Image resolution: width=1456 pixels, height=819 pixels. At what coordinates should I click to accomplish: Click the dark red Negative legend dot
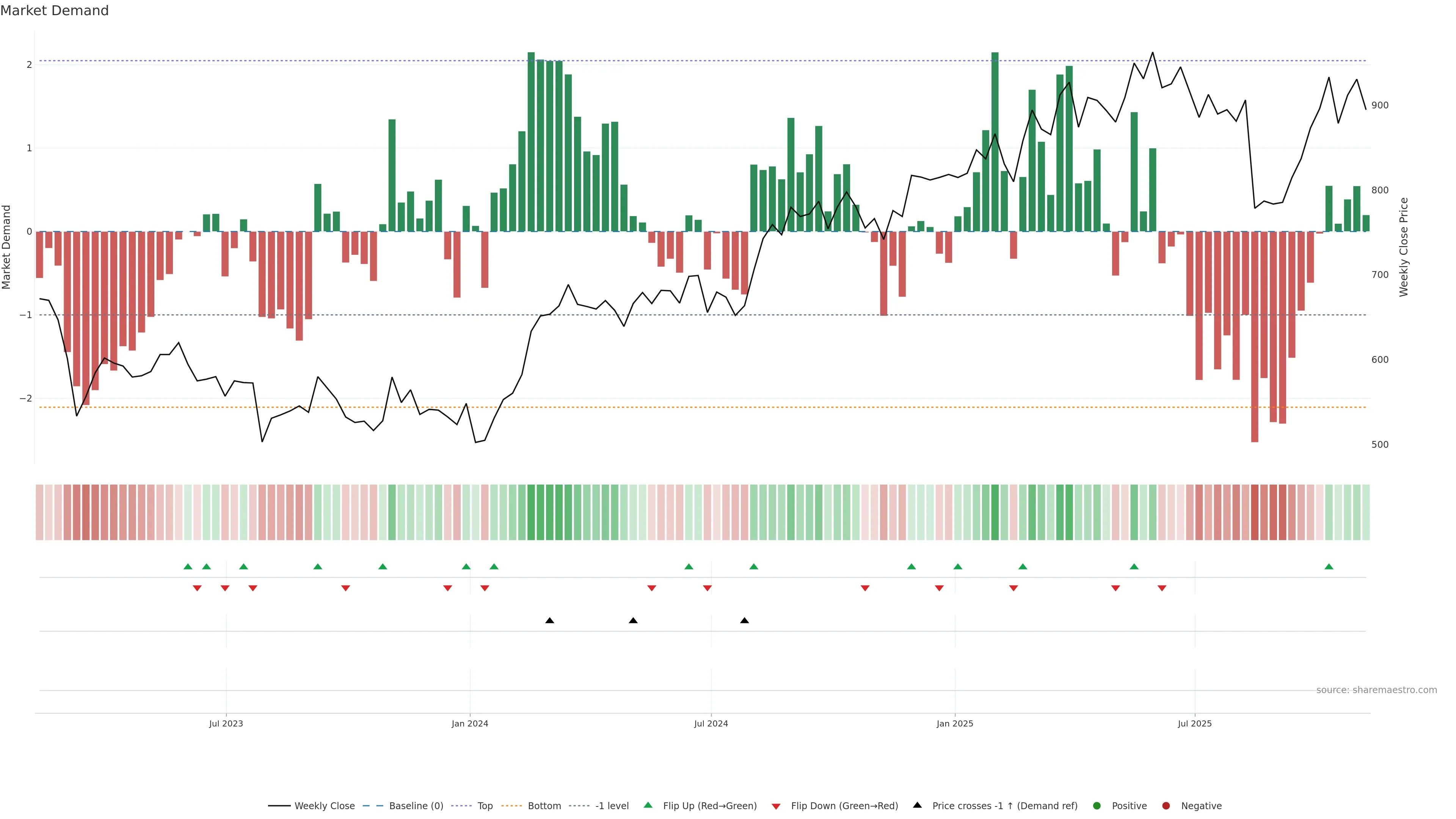pyautogui.click(x=1166, y=805)
